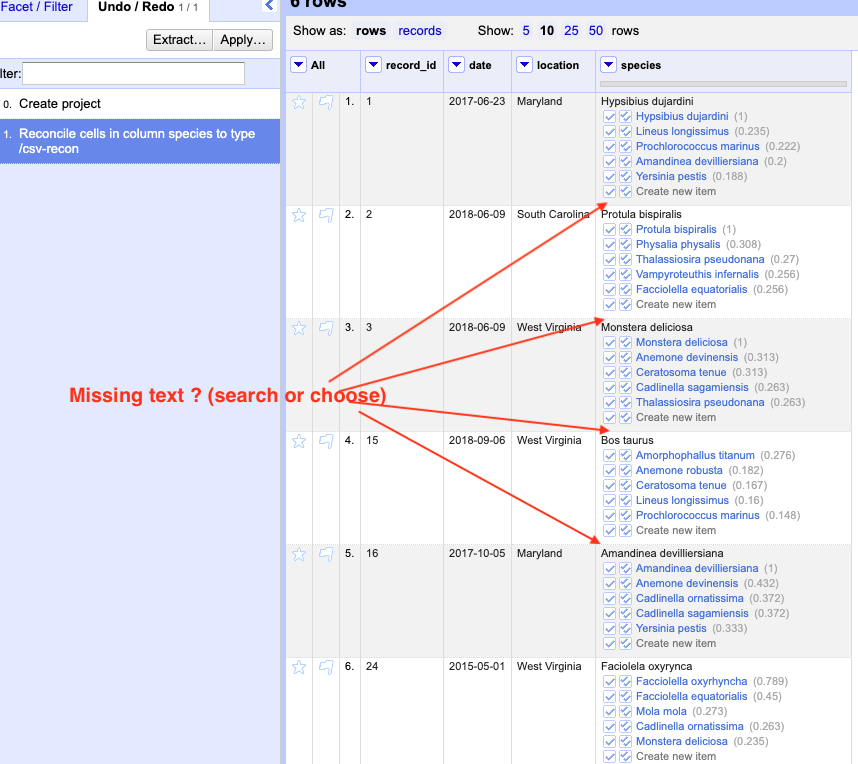The image size is (858, 764).
Task: Open the location column dropdown
Action: 524,65
